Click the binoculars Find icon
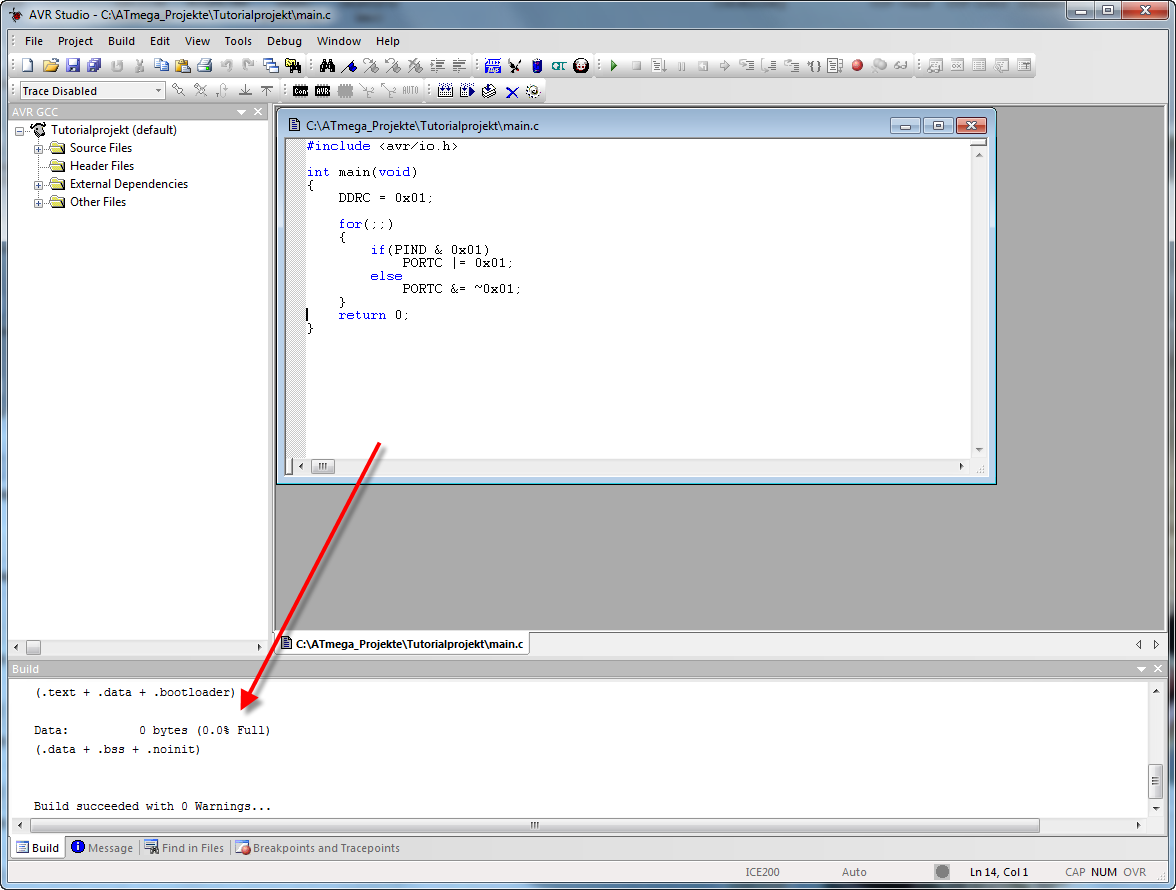The image size is (1176, 890). pyautogui.click(x=327, y=66)
